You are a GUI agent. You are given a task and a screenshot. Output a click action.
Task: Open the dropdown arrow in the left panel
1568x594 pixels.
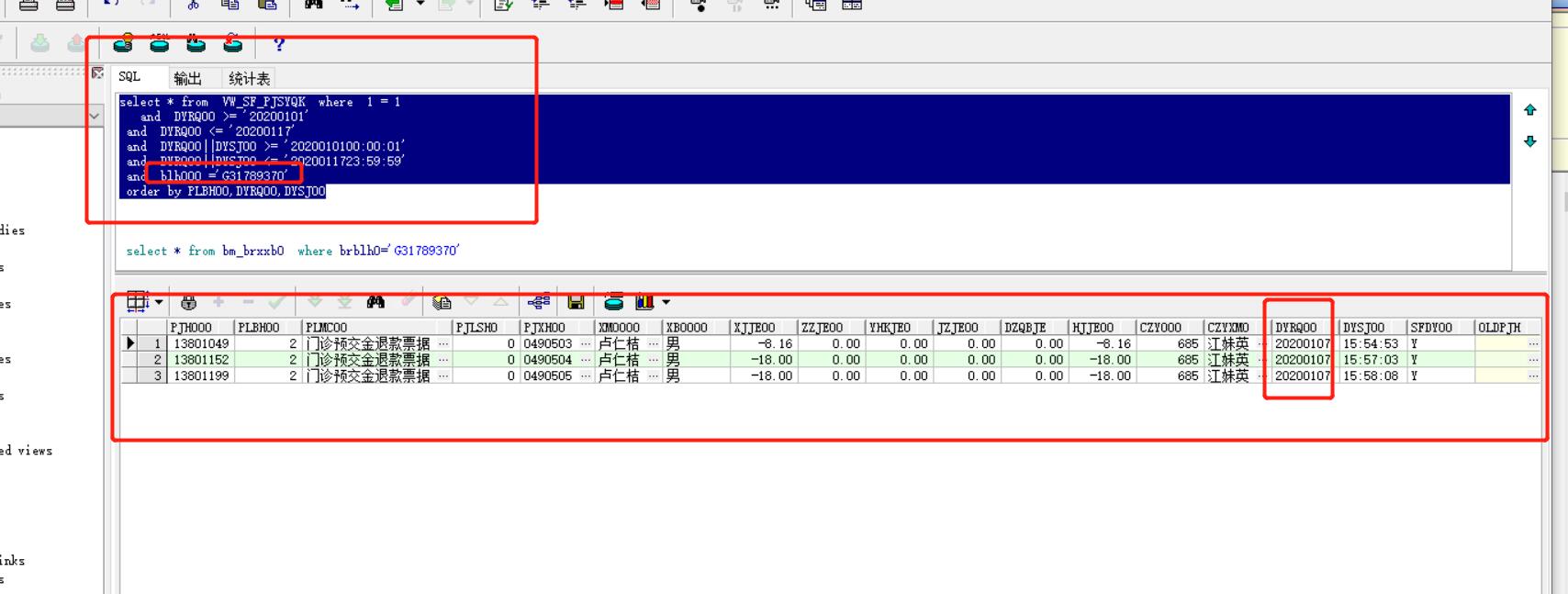tap(95, 116)
